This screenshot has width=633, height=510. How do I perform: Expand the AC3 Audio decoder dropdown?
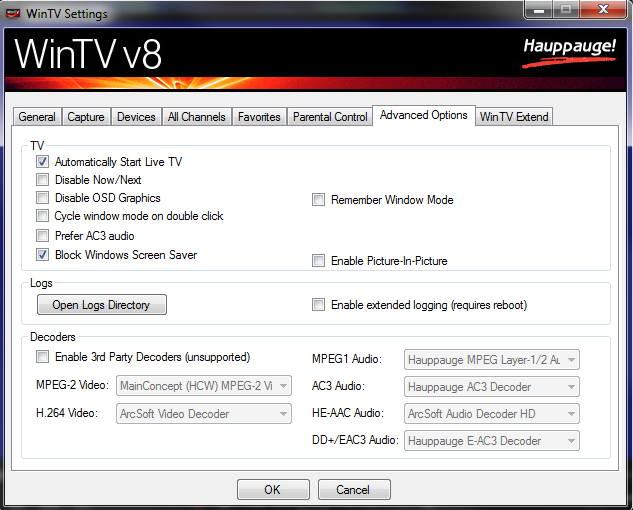[x=492, y=386]
